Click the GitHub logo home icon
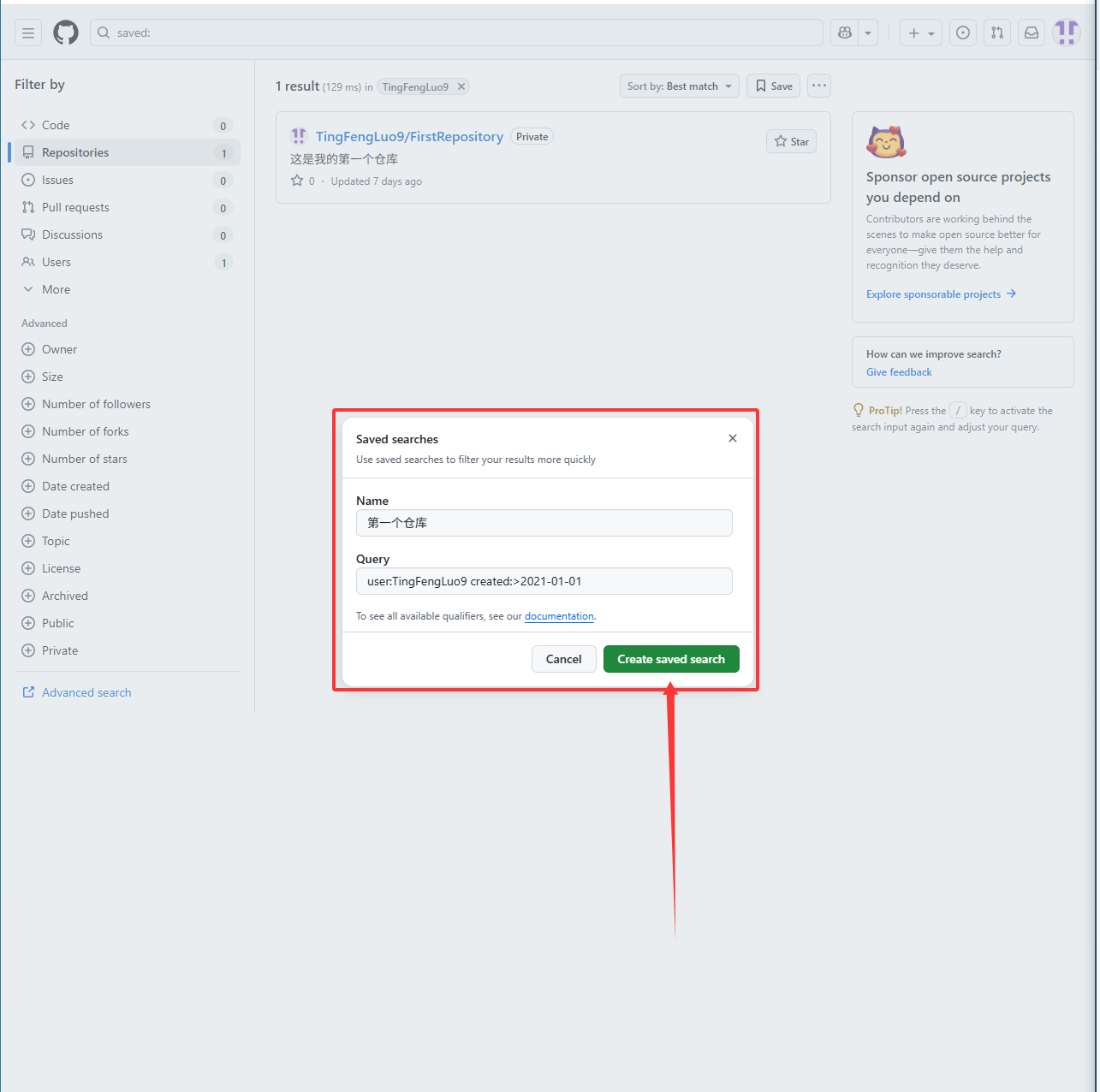The image size is (1100, 1092). coord(66,33)
